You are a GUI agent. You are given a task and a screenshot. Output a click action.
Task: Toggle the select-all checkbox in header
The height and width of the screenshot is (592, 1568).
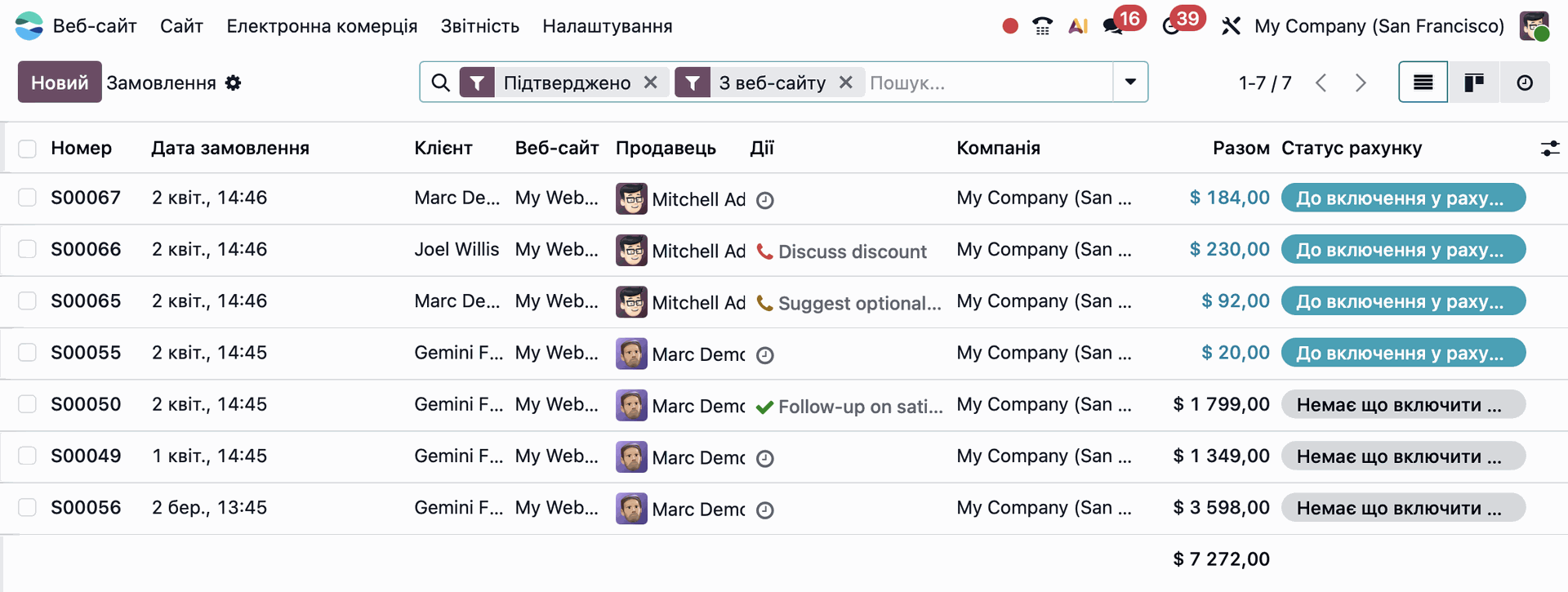click(27, 149)
